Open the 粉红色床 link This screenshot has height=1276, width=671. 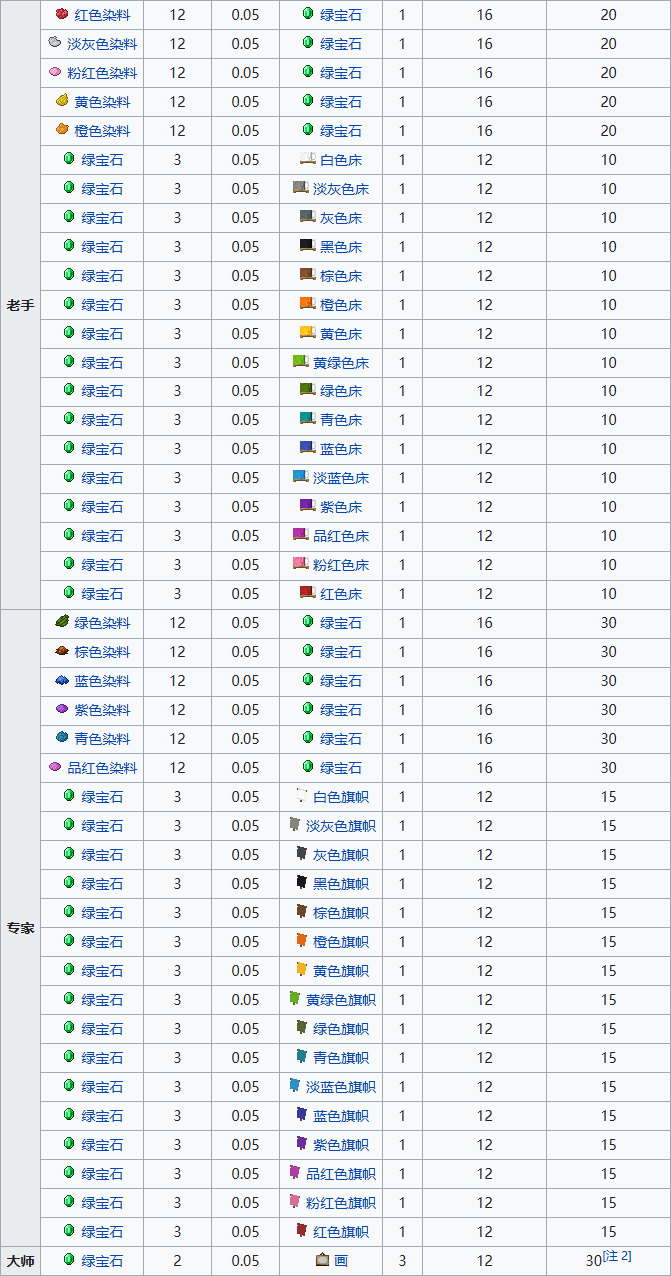[341, 565]
